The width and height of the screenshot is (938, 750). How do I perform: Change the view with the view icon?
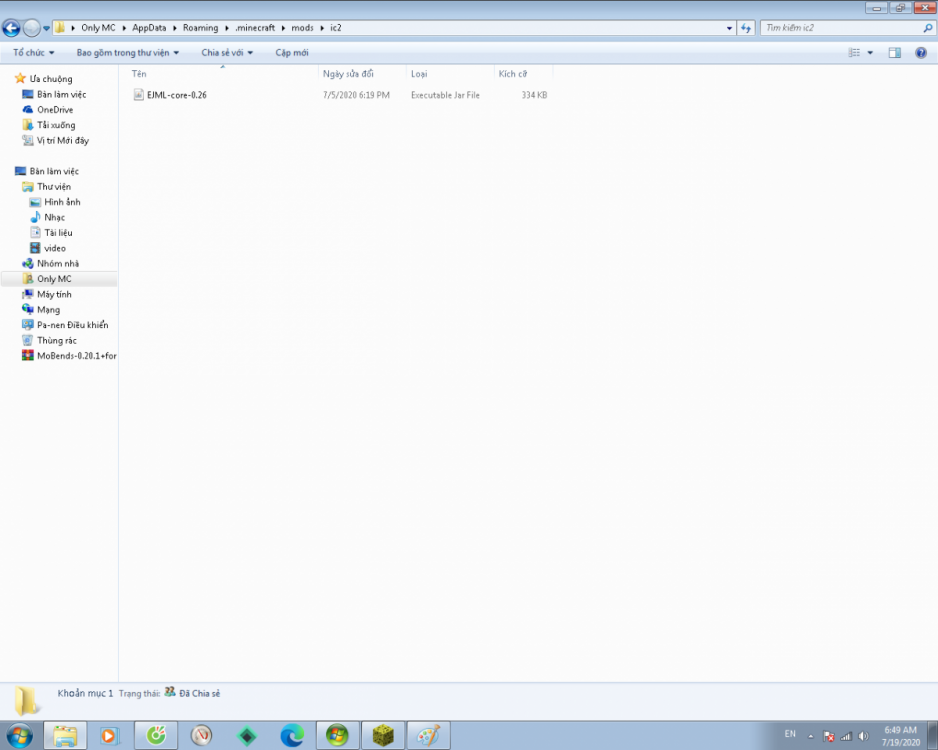pyautogui.click(x=854, y=53)
